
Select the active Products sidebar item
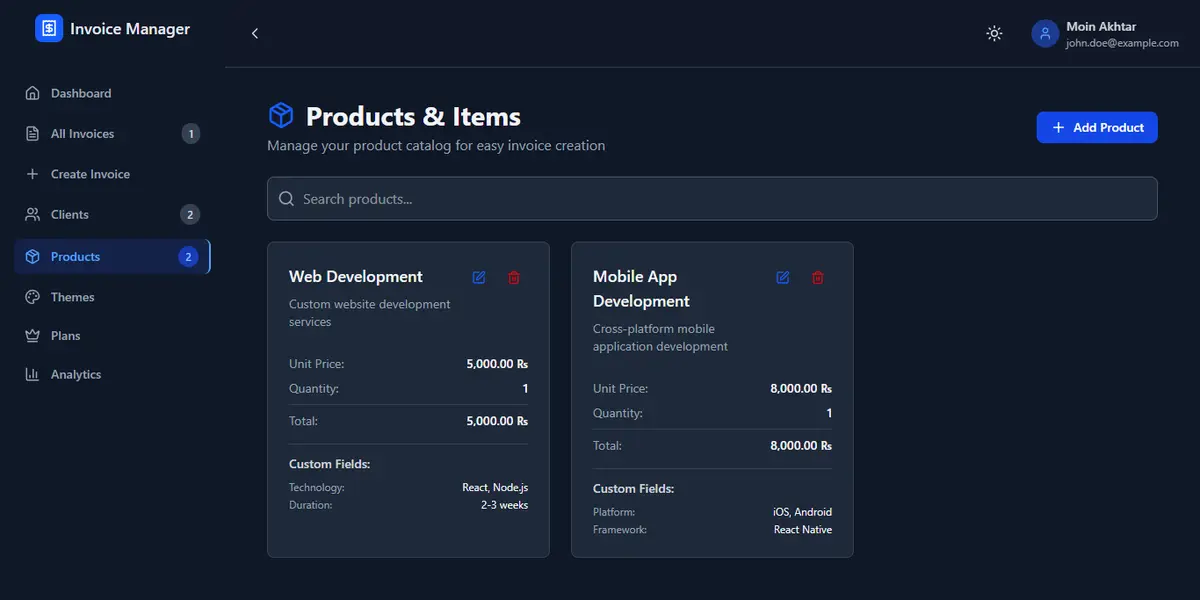(x=76, y=257)
